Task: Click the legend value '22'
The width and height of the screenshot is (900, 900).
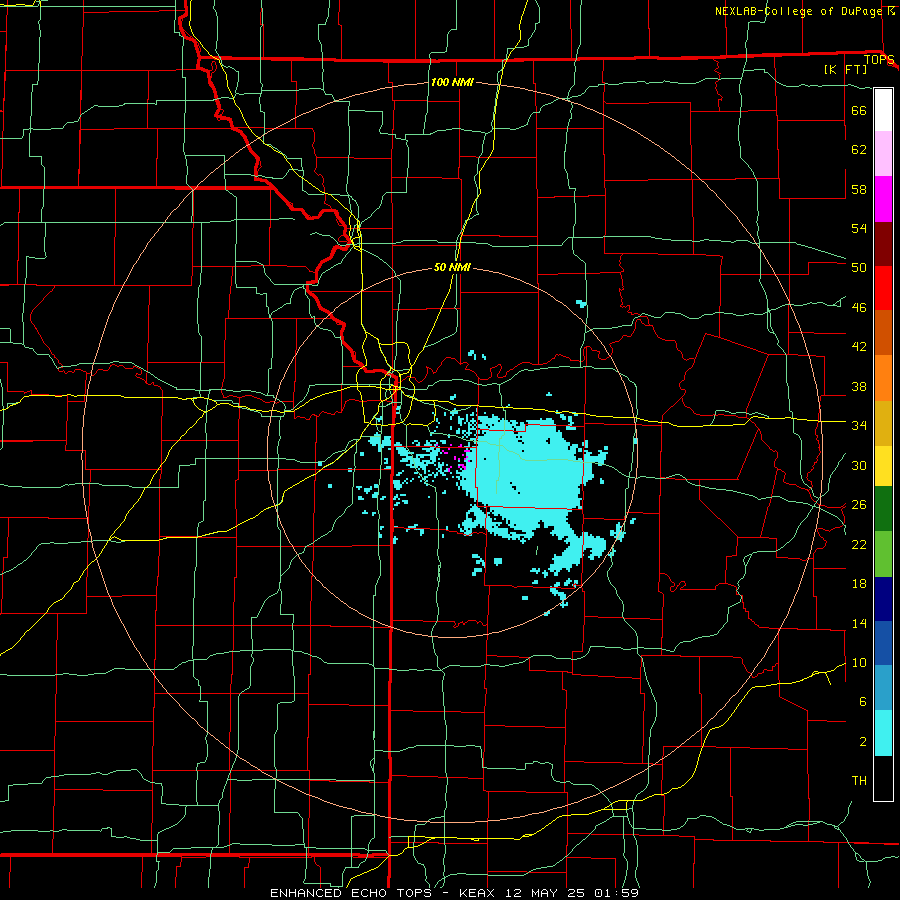Action: click(x=859, y=544)
